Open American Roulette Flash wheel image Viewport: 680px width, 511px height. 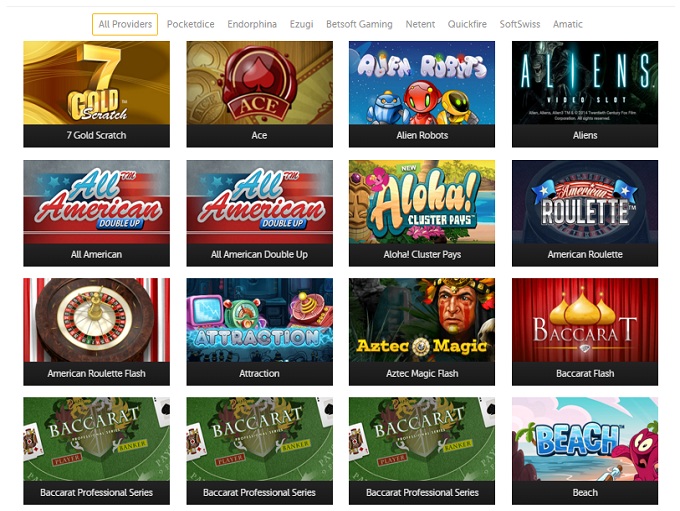[96, 320]
